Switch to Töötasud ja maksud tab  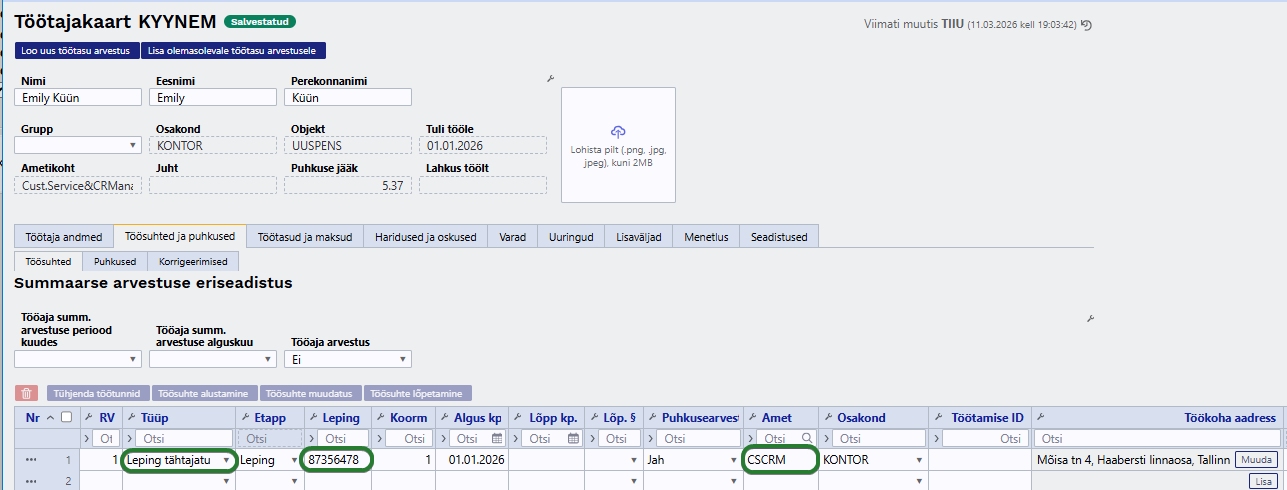[x=304, y=237]
